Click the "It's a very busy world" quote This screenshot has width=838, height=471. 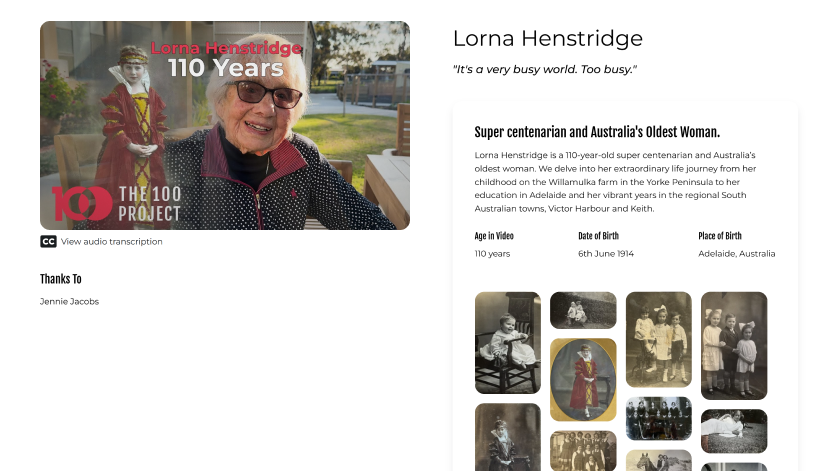[545, 70]
